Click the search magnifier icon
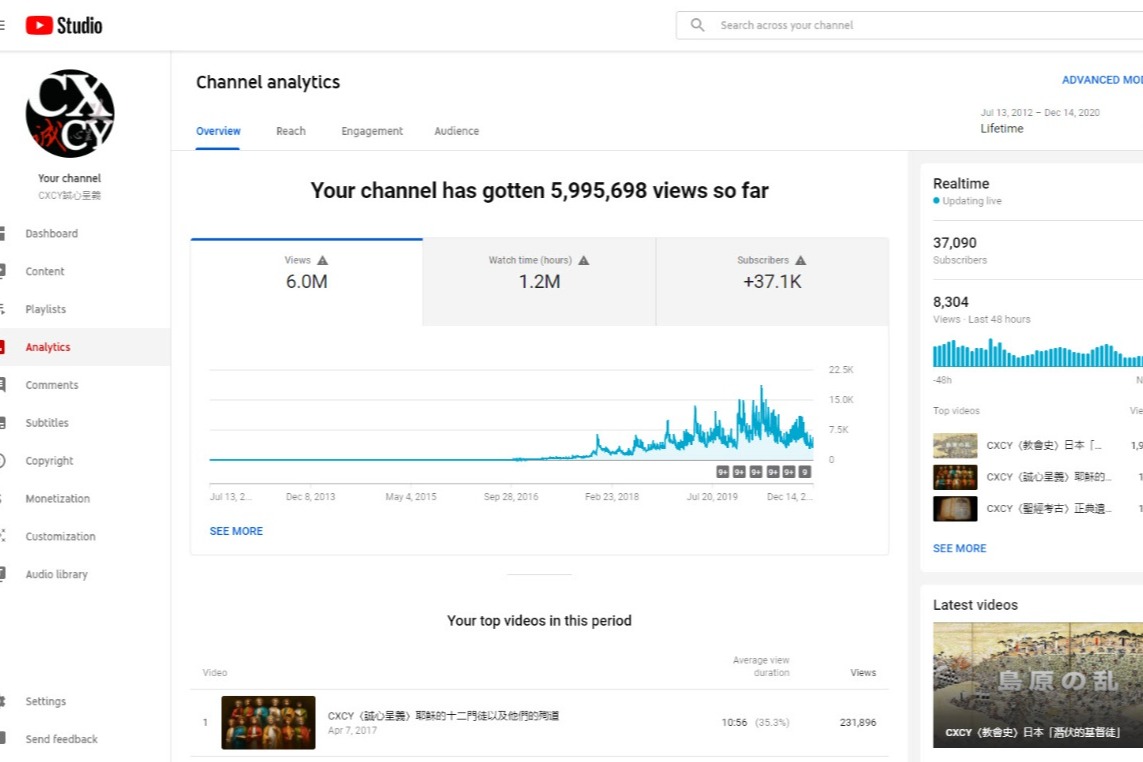 pyautogui.click(x=697, y=25)
